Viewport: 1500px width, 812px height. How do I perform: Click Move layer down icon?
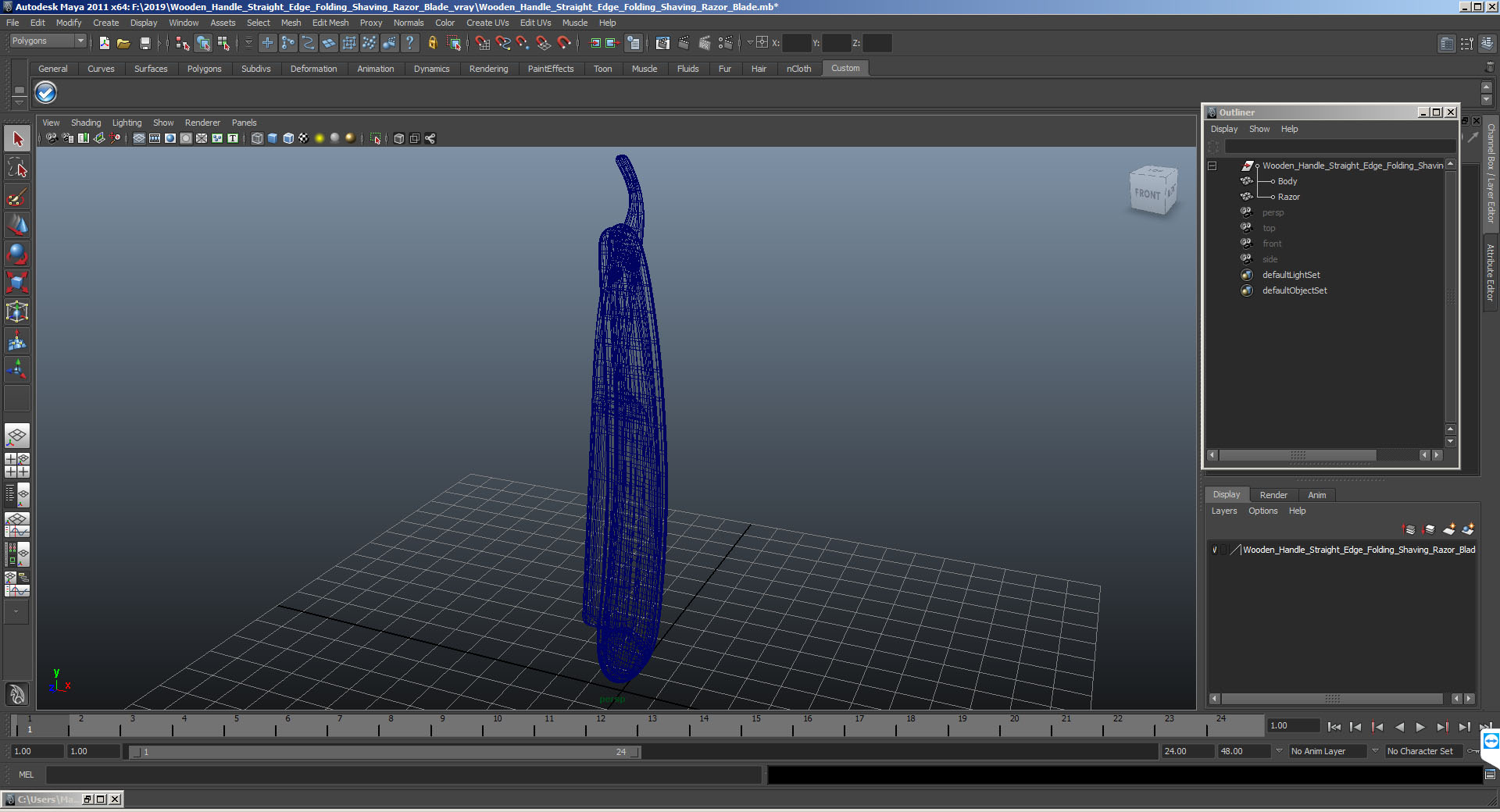(1429, 529)
